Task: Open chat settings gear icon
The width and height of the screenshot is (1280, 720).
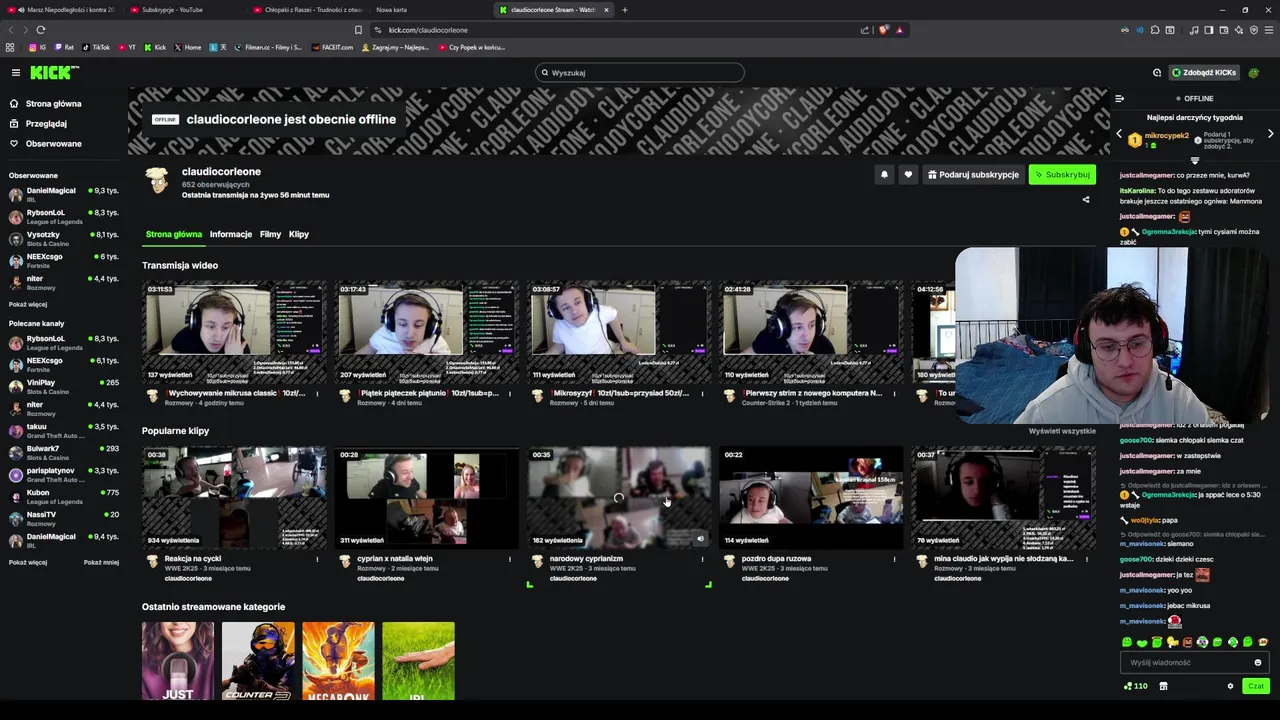Action: [x=1230, y=686]
